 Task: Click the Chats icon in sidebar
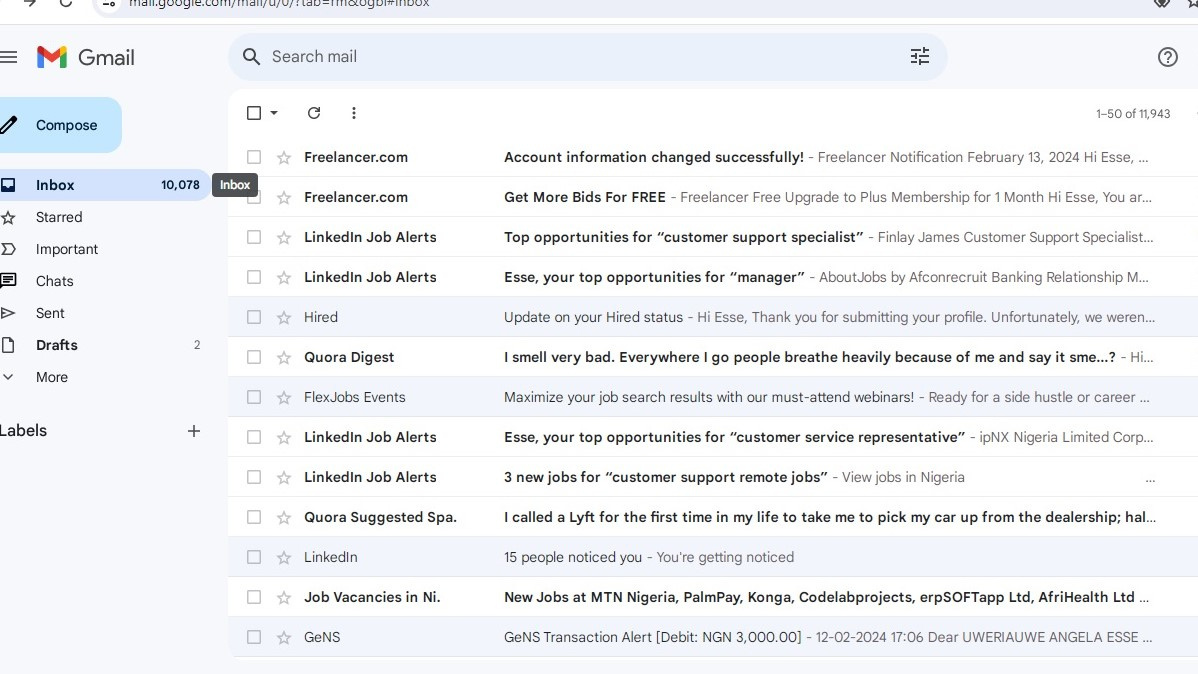coord(8,280)
